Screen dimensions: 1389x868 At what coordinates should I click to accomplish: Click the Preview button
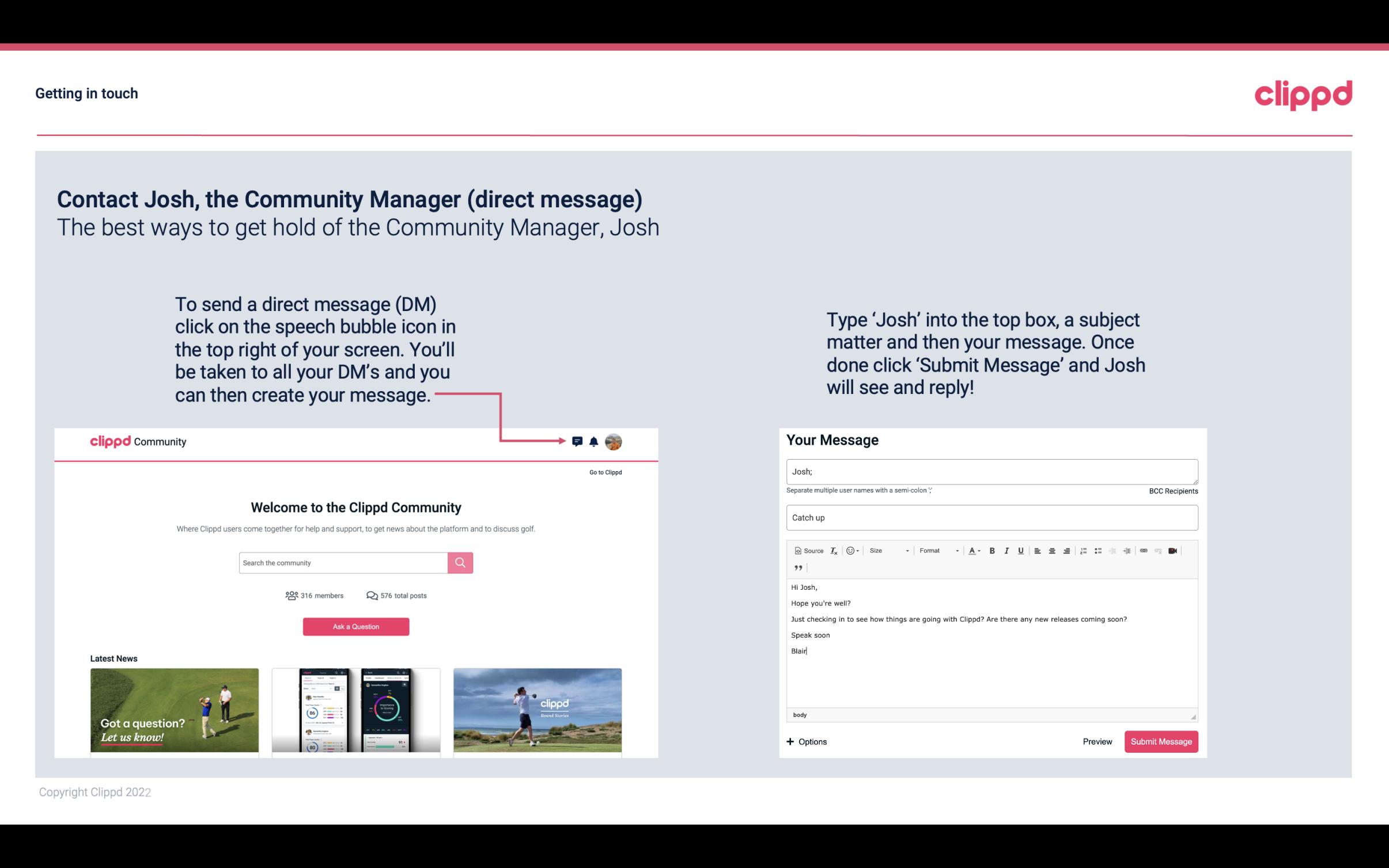1097,742
